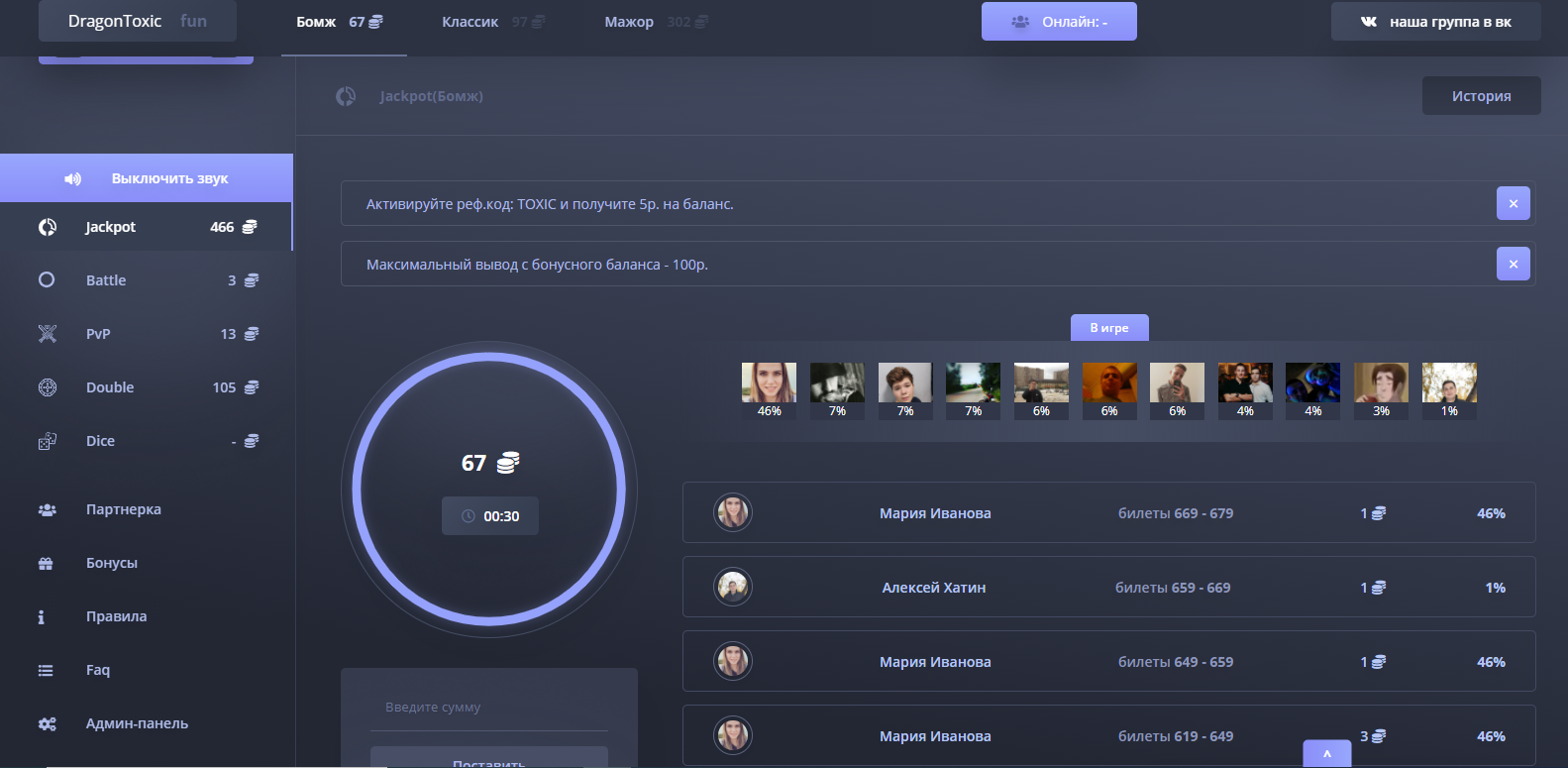Screen dimensions: 1568x768
Task: Open the Dice game menu item
Action: (x=147, y=441)
